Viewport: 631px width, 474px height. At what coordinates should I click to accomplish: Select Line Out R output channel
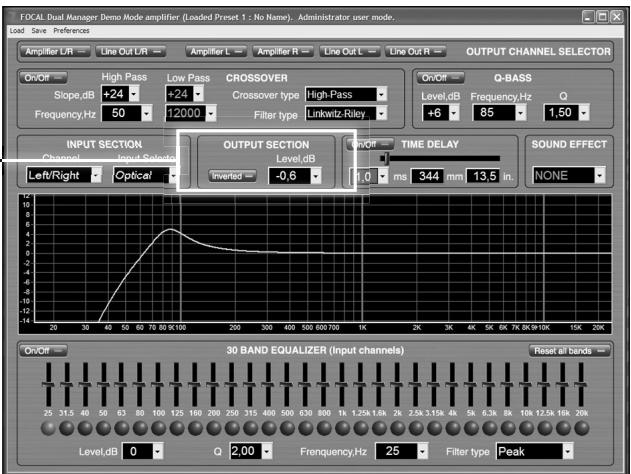tap(416, 52)
